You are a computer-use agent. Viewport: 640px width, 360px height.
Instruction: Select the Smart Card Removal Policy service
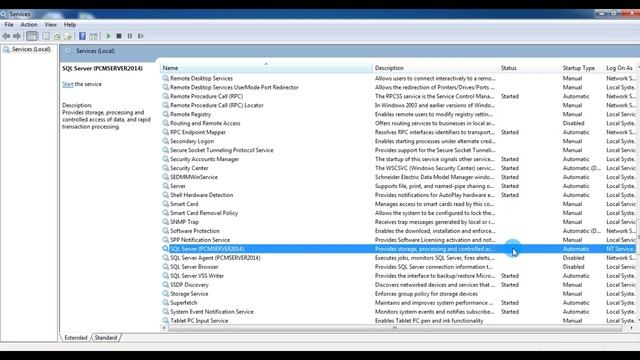[204, 213]
